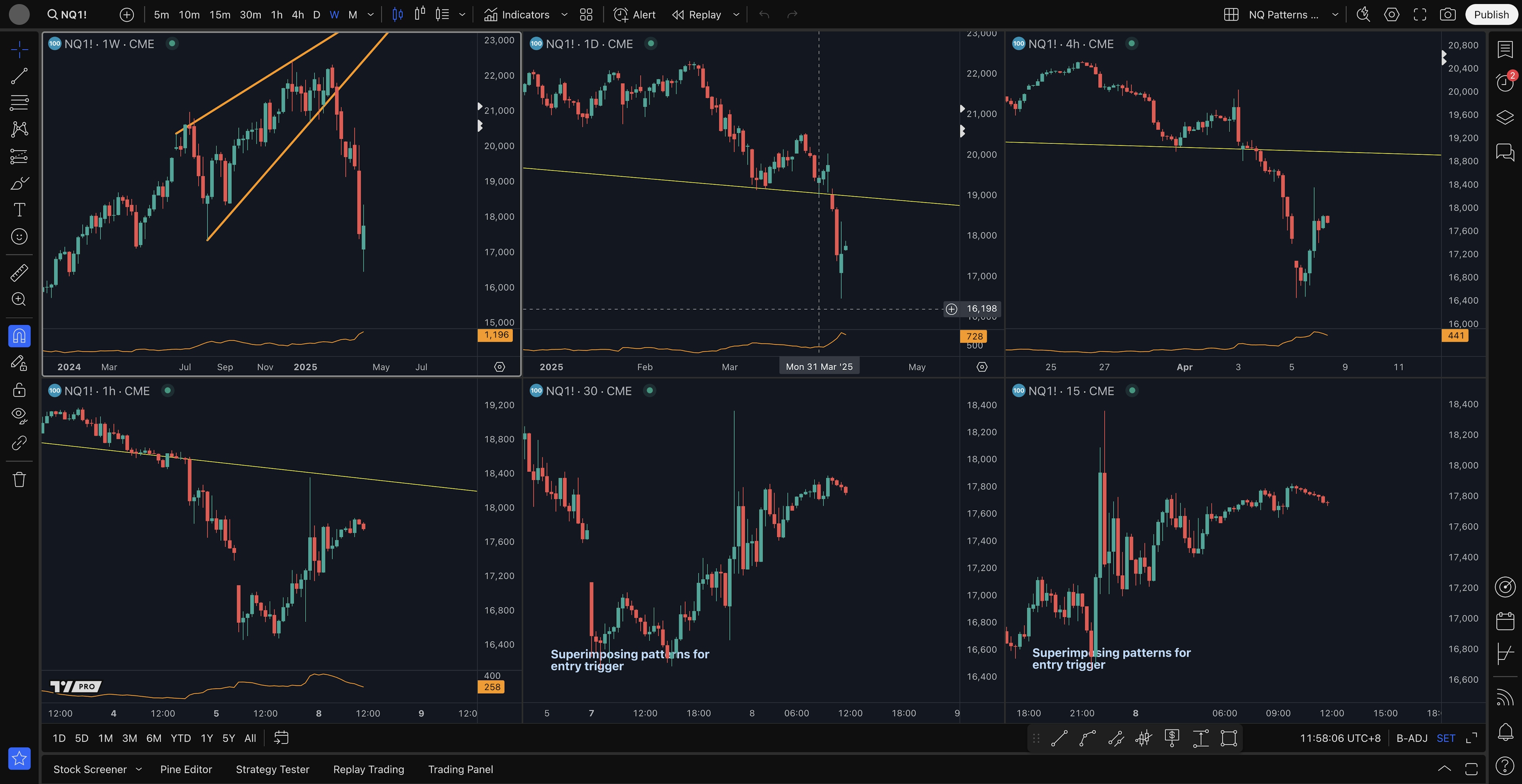Screen dimensions: 1522x784
Task: Take a chart snapshot with camera icon
Action: [1447, 15]
